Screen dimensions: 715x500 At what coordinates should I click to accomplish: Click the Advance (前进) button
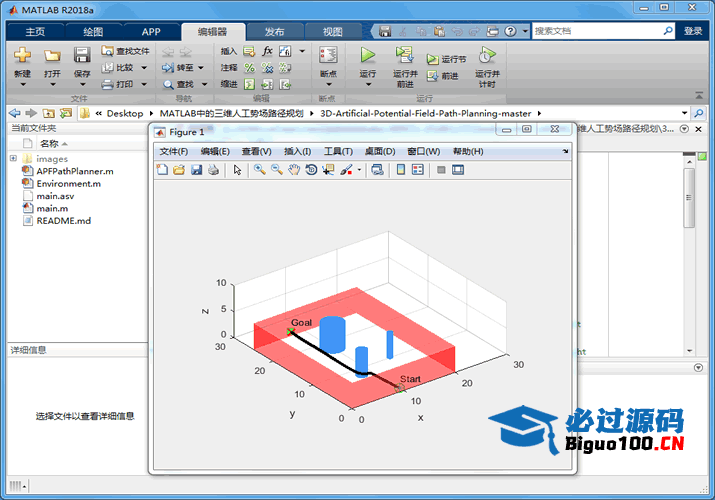(x=442, y=76)
